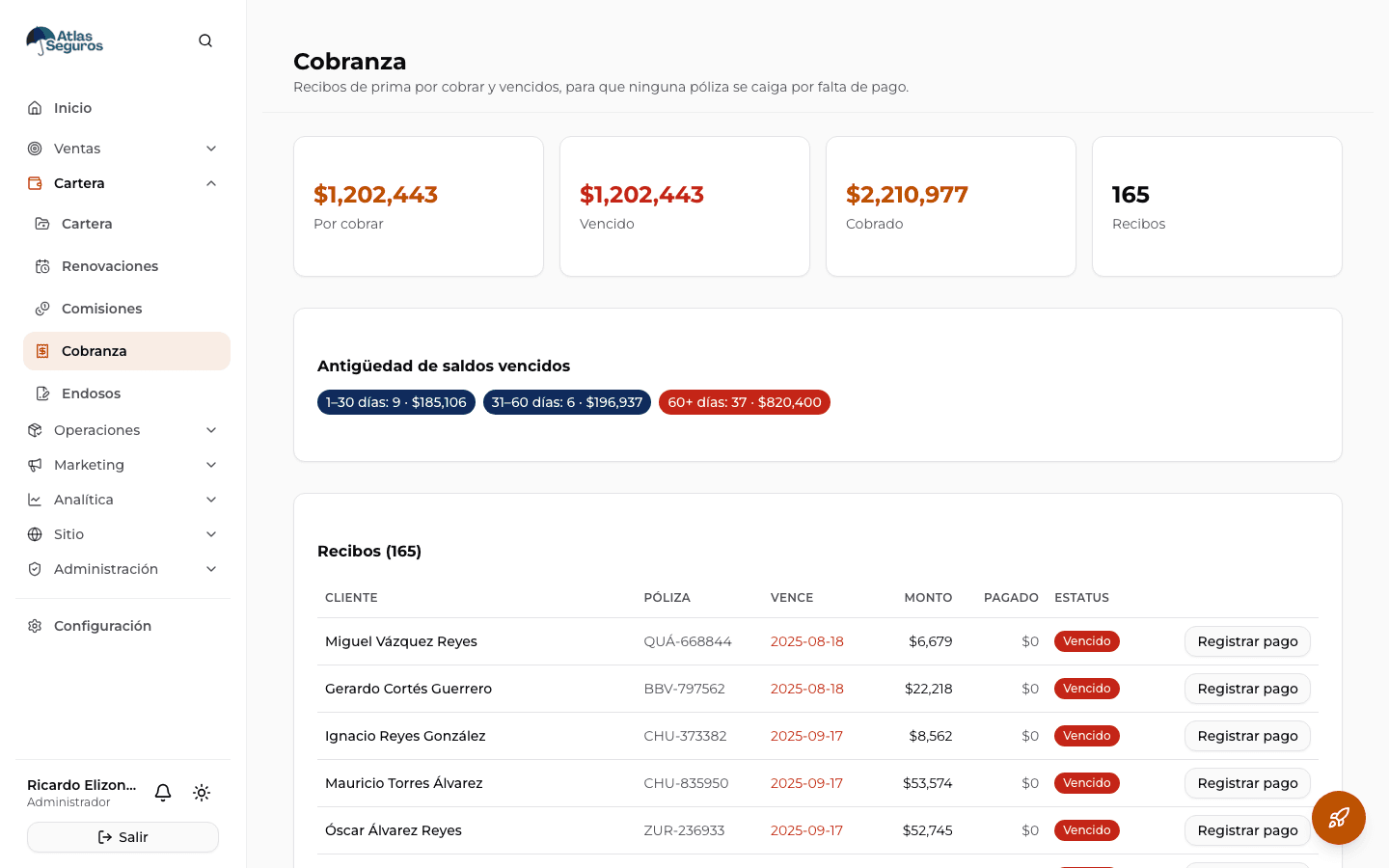Image resolution: width=1389 pixels, height=868 pixels.
Task: Toggle the light/dark theme sun icon
Action: (202, 793)
